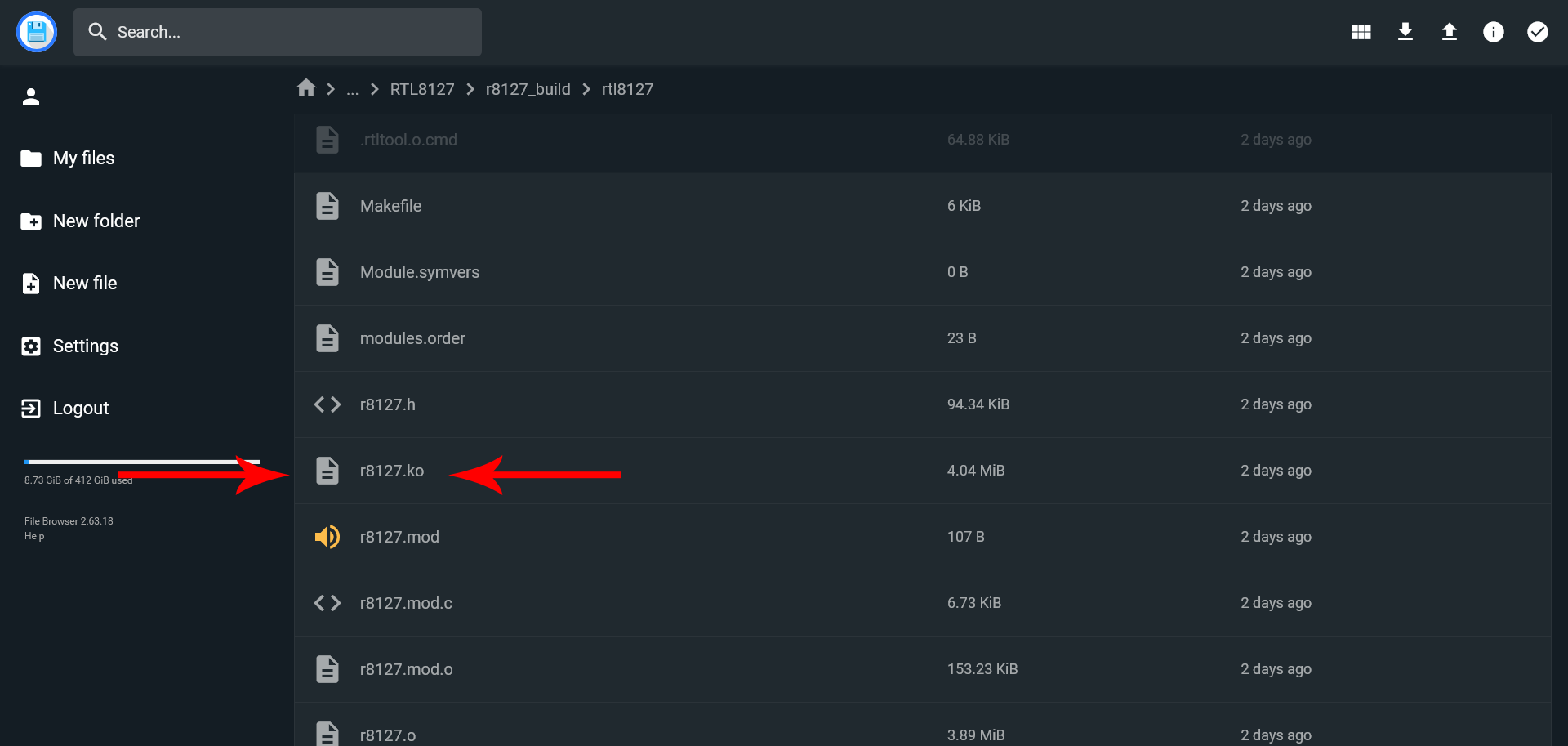1568x746 pixels.
Task: Click the Module.symvers document icon
Action: (x=327, y=272)
